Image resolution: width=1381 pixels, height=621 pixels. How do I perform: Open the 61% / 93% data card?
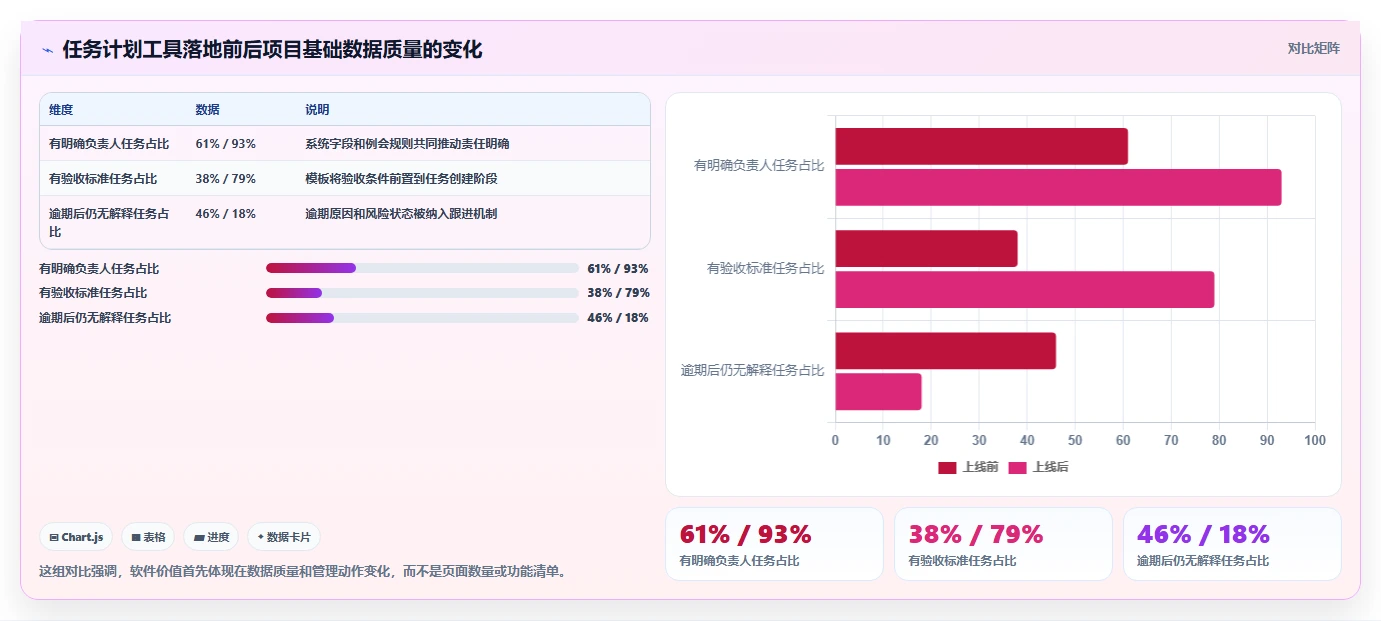[x=774, y=544]
